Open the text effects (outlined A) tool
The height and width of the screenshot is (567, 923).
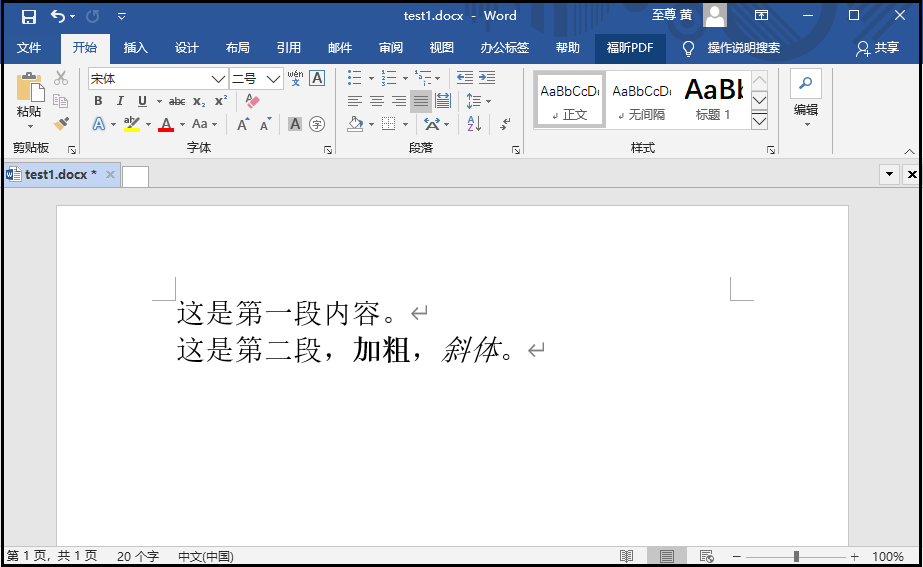(x=99, y=124)
